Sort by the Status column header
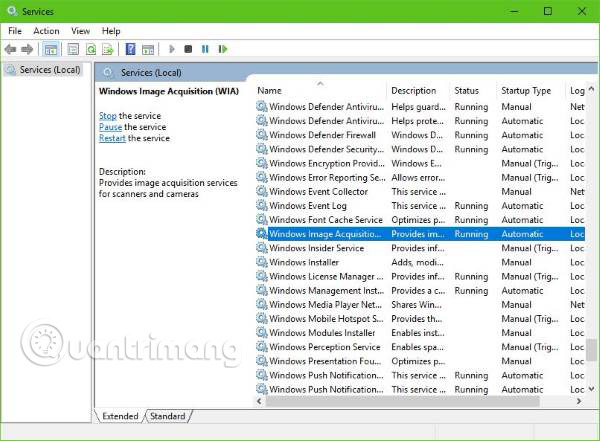The width and height of the screenshot is (600, 441). [473, 91]
